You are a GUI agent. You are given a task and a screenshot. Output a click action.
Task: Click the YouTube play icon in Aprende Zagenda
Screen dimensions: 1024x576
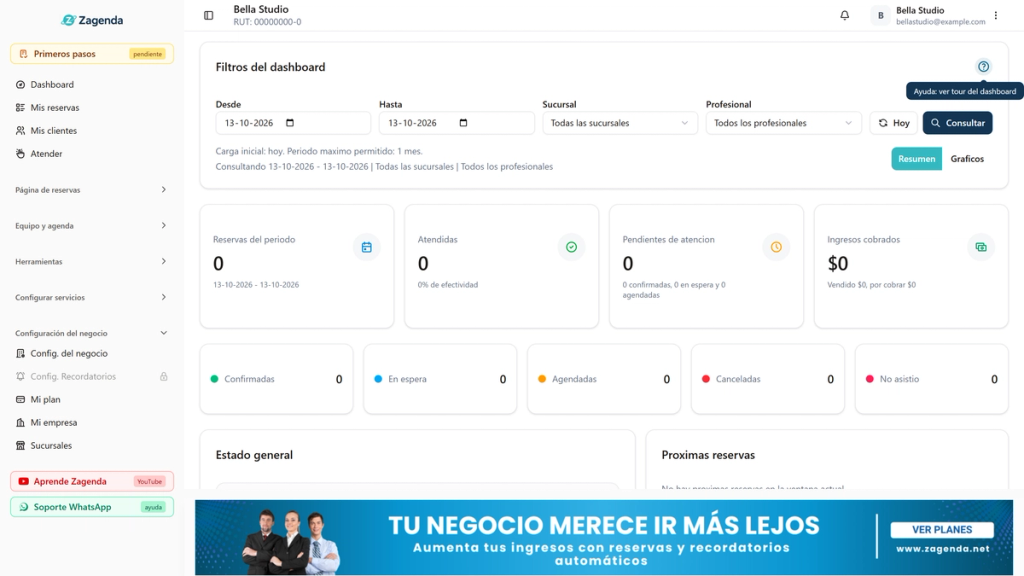[x=24, y=481]
